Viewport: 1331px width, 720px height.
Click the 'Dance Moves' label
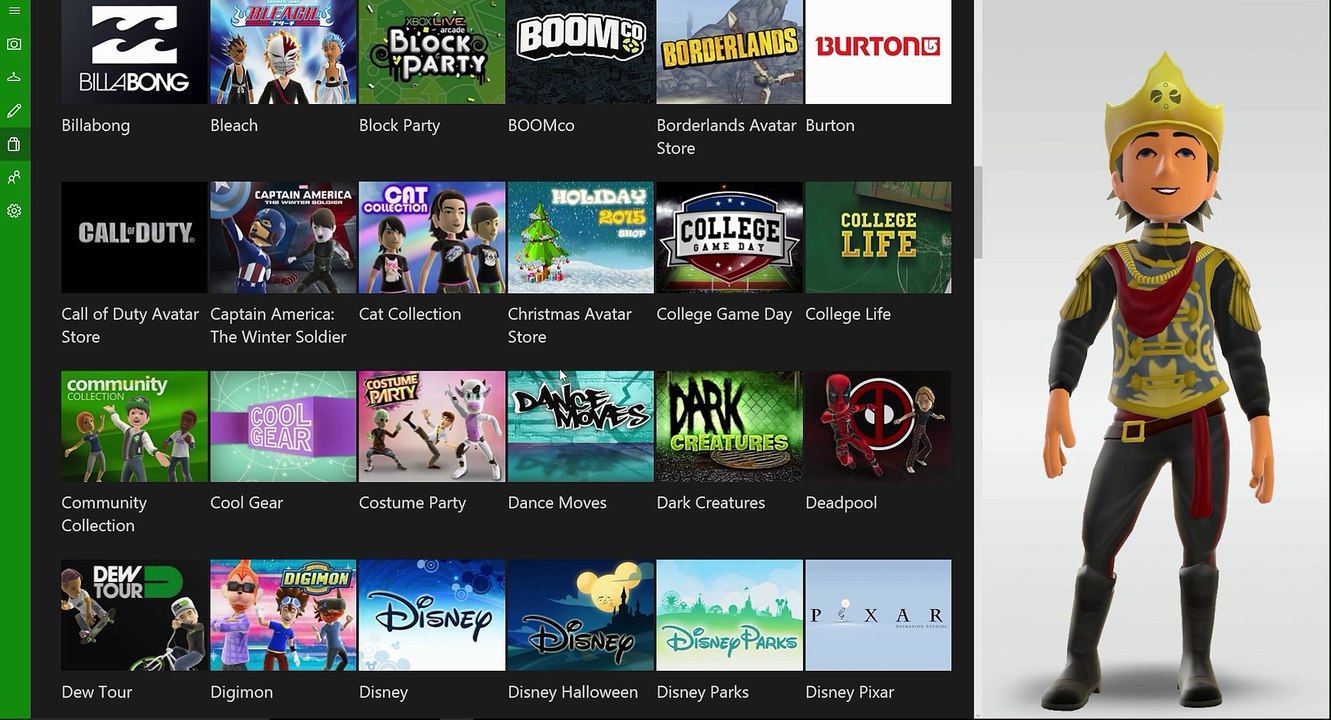tap(557, 503)
